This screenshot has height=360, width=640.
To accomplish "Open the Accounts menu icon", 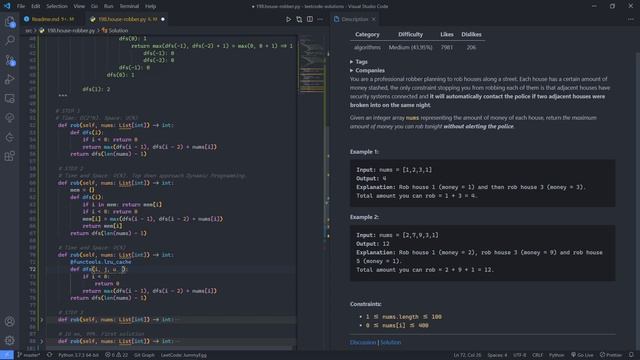I will click(9, 321).
